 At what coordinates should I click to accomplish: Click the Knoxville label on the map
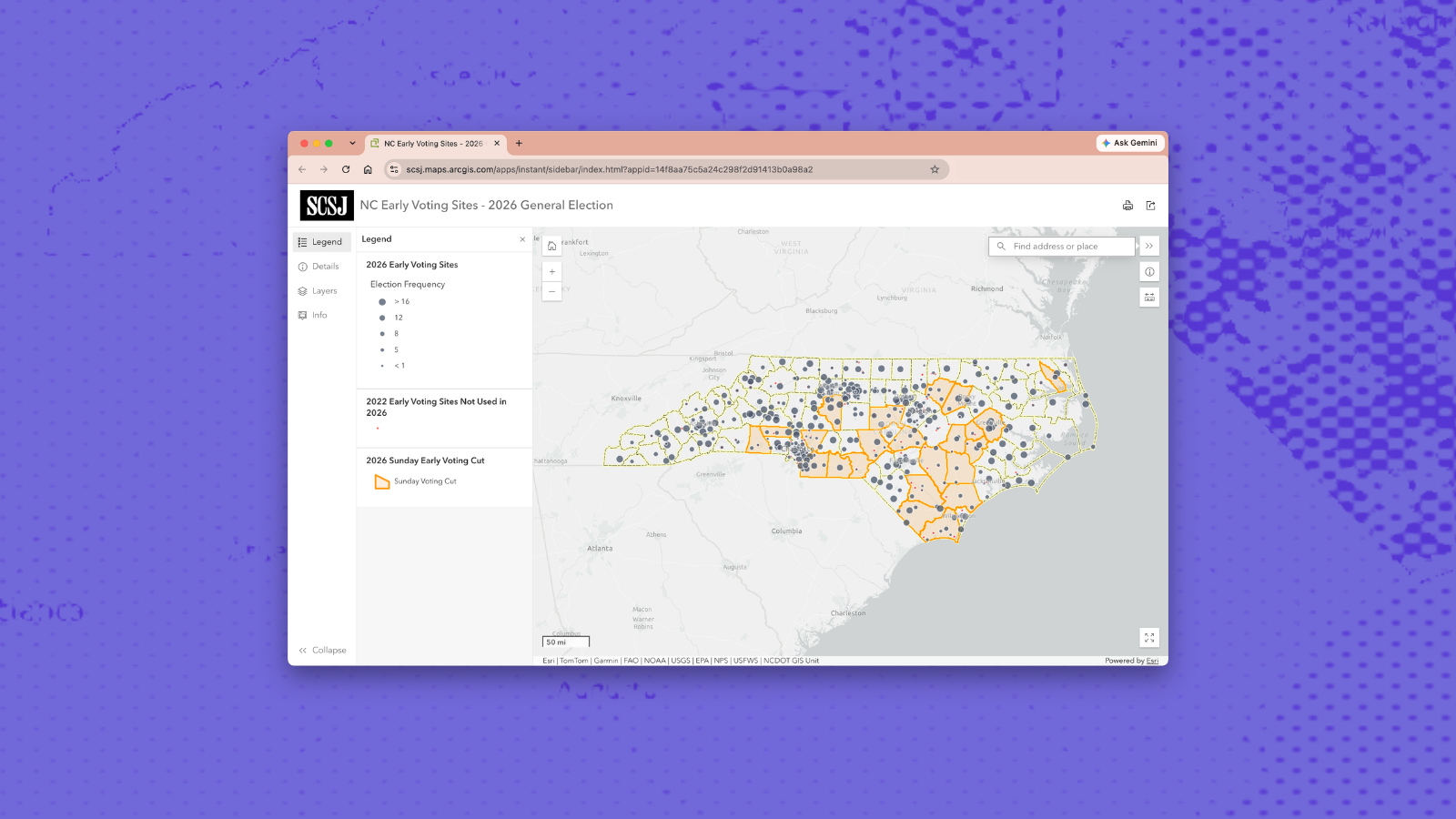[x=626, y=399]
